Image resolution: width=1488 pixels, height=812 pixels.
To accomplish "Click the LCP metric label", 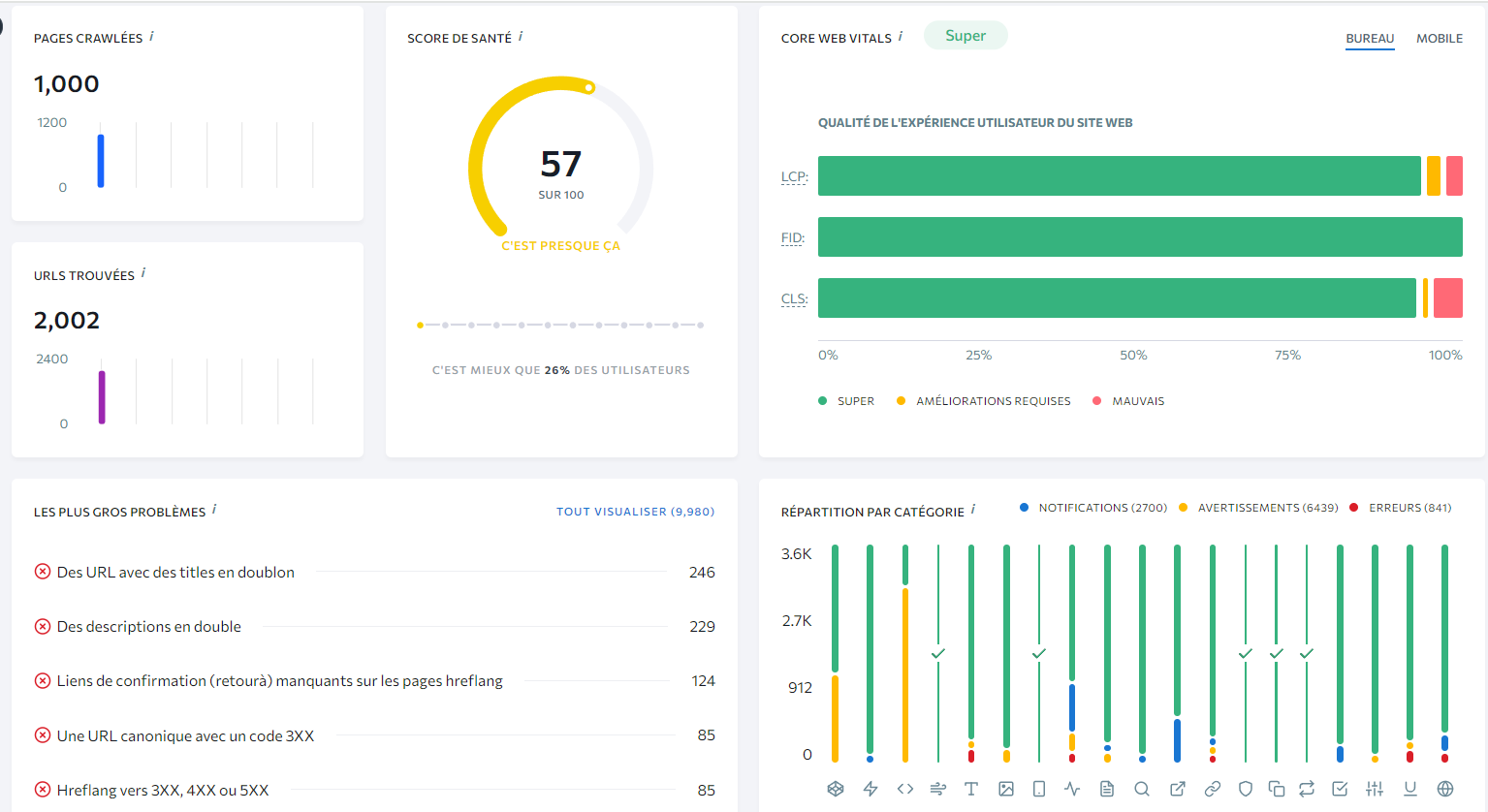I will click(x=795, y=177).
